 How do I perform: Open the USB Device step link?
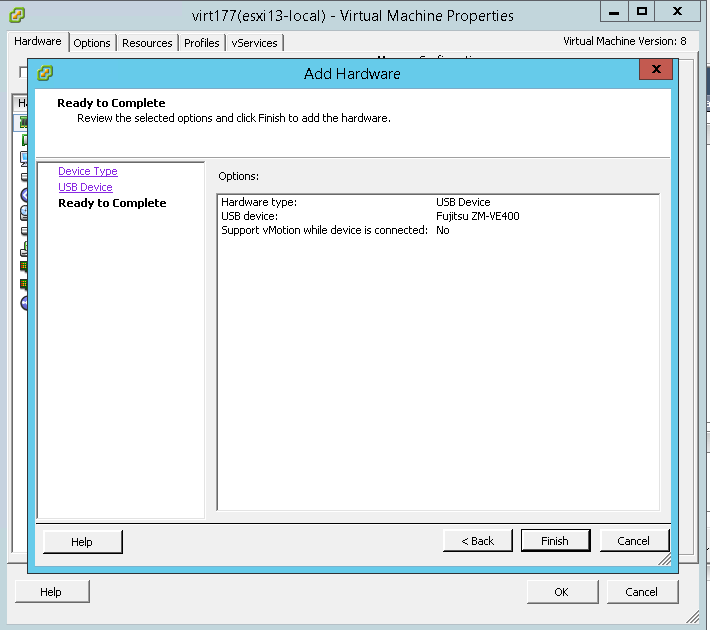(x=85, y=187)
